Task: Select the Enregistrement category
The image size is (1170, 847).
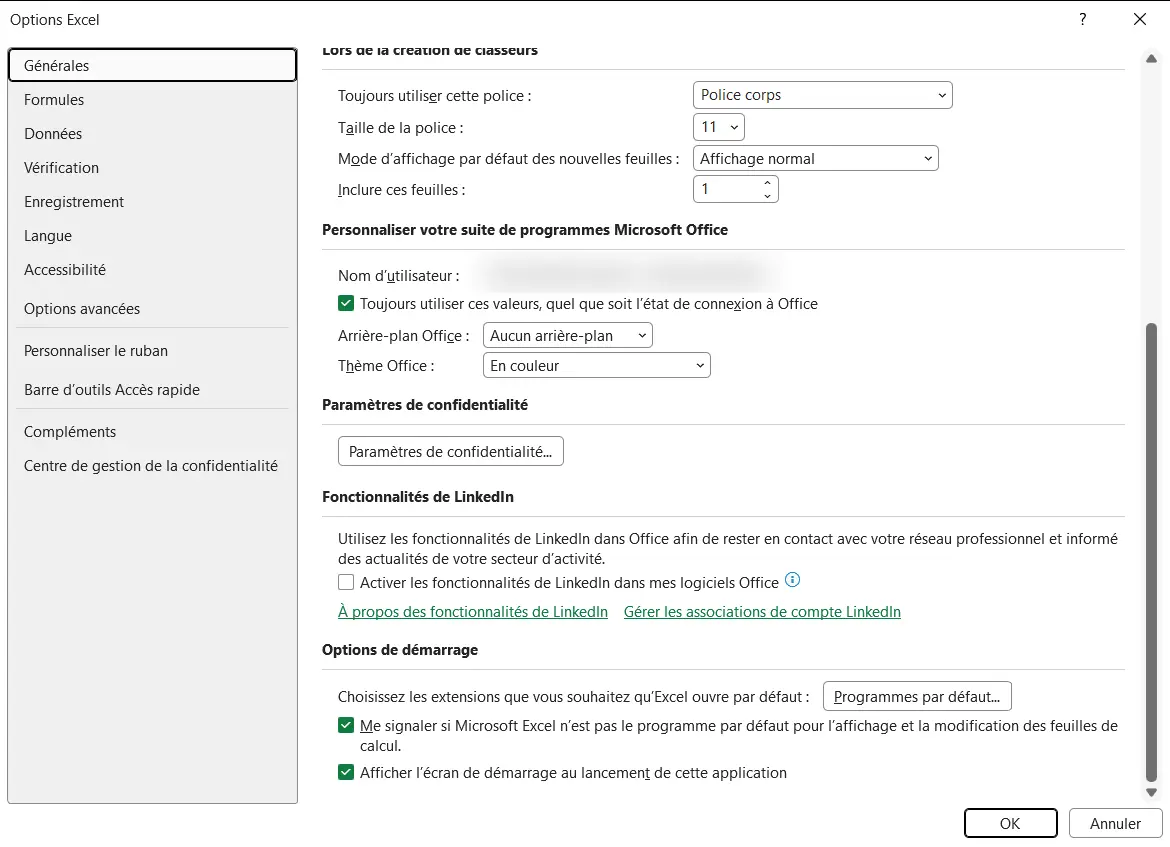Action: click(x=152, y=201)
